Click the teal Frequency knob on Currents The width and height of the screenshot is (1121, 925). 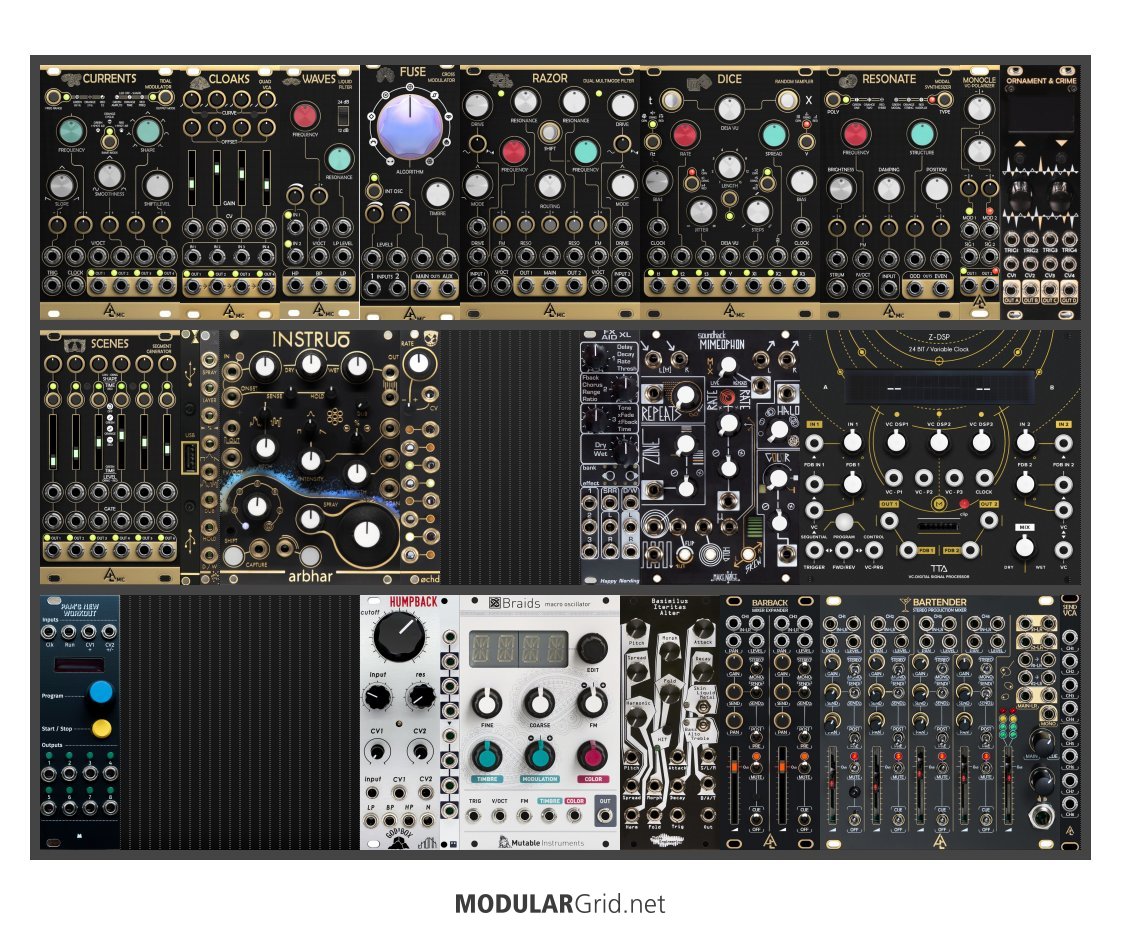pyautogui.click(x=71, y=131)
